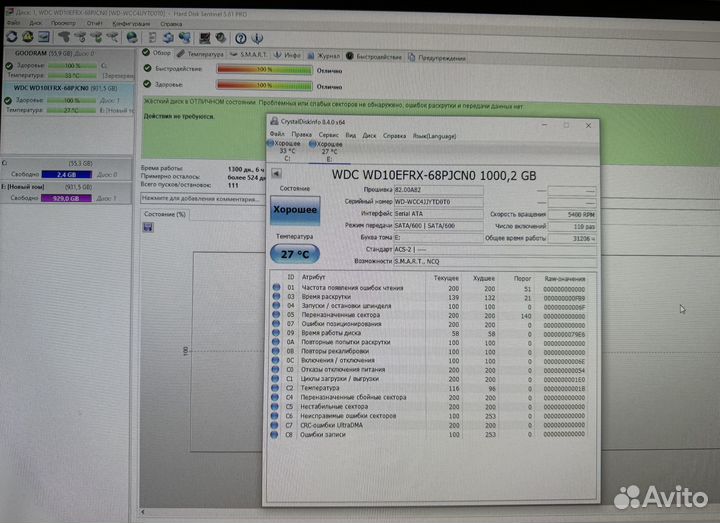Click the blue status dot on row 05 Переназначенные сектора
Image resolution: width=720 pixels, height=523 pixels.
[276, 315]
